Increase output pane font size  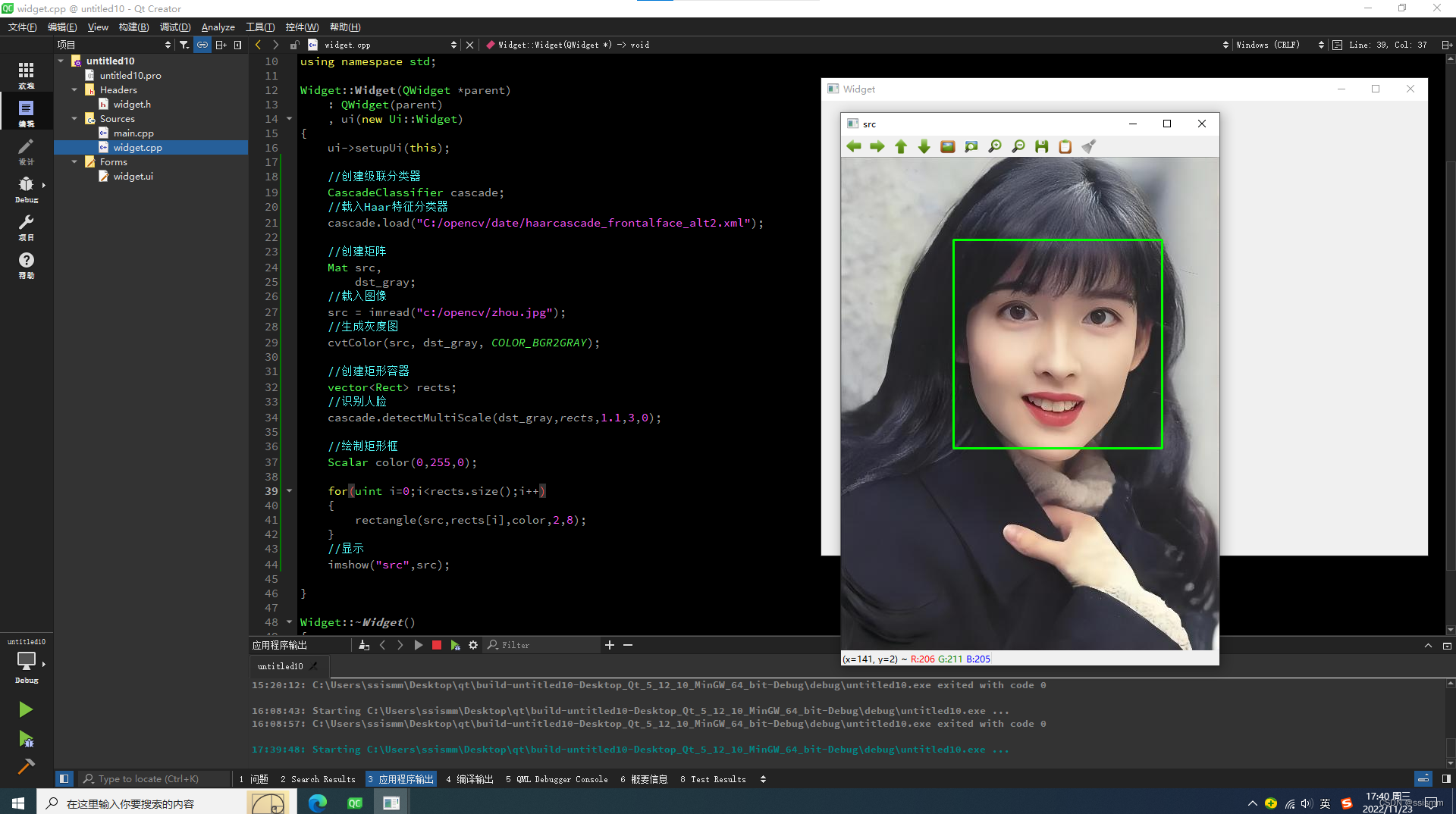[x=610, y=645]
